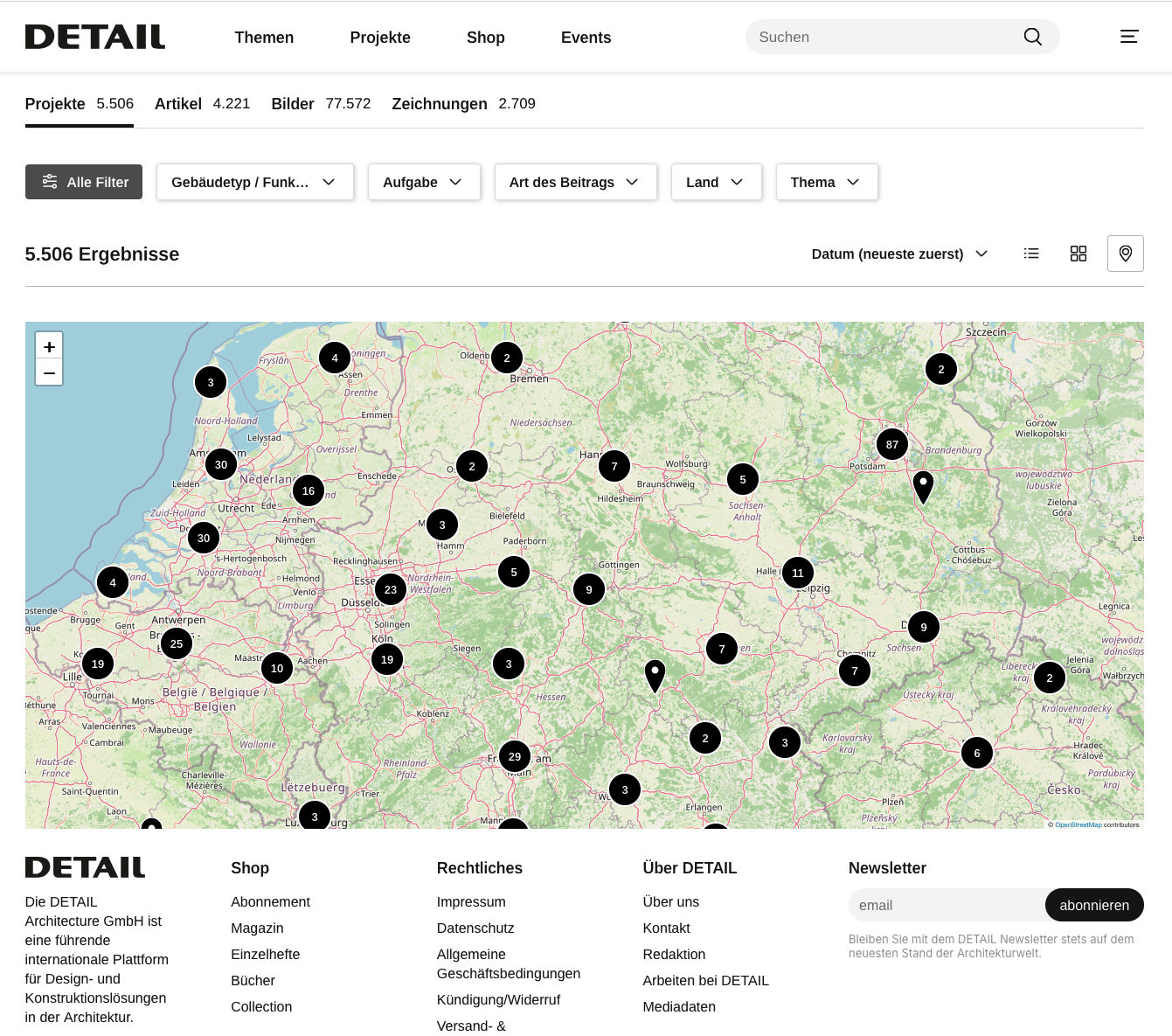
Task: Switch to the Bilder tab
Action: point(321,104)
